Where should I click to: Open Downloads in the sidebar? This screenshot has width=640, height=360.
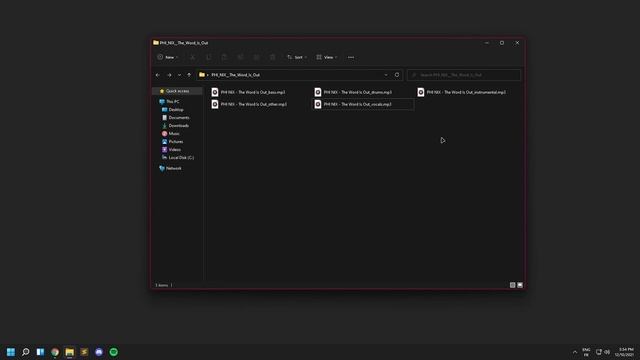pyautogui.click(x=178, y=126)
